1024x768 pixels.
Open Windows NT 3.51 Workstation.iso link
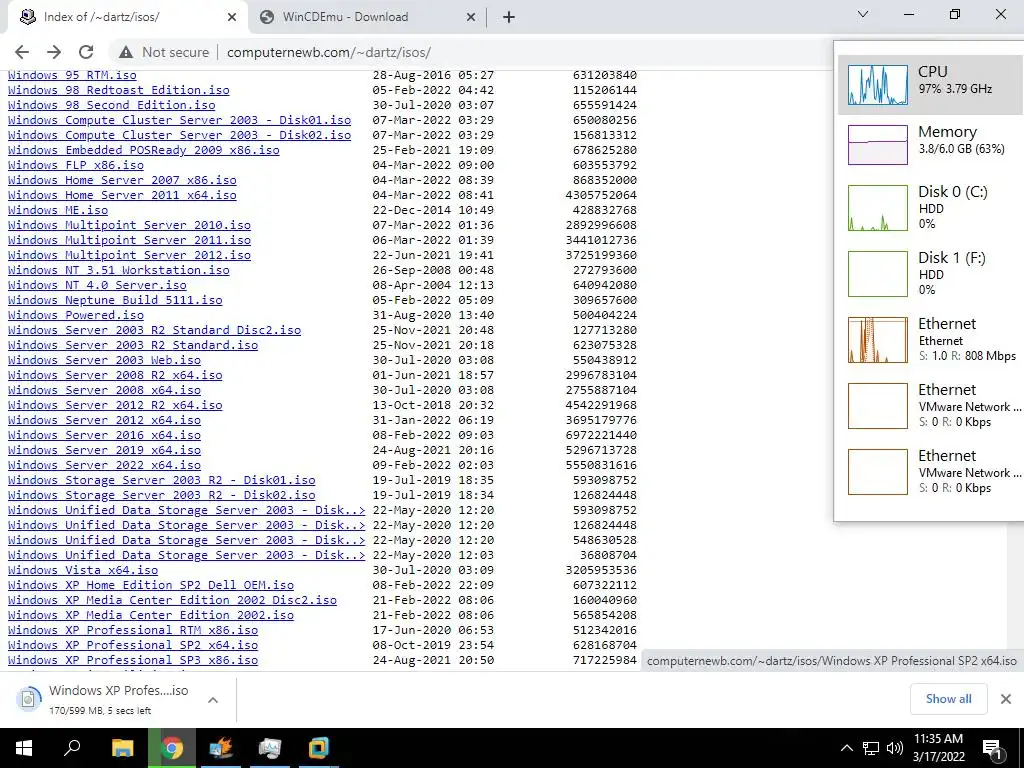click(118, 270)
